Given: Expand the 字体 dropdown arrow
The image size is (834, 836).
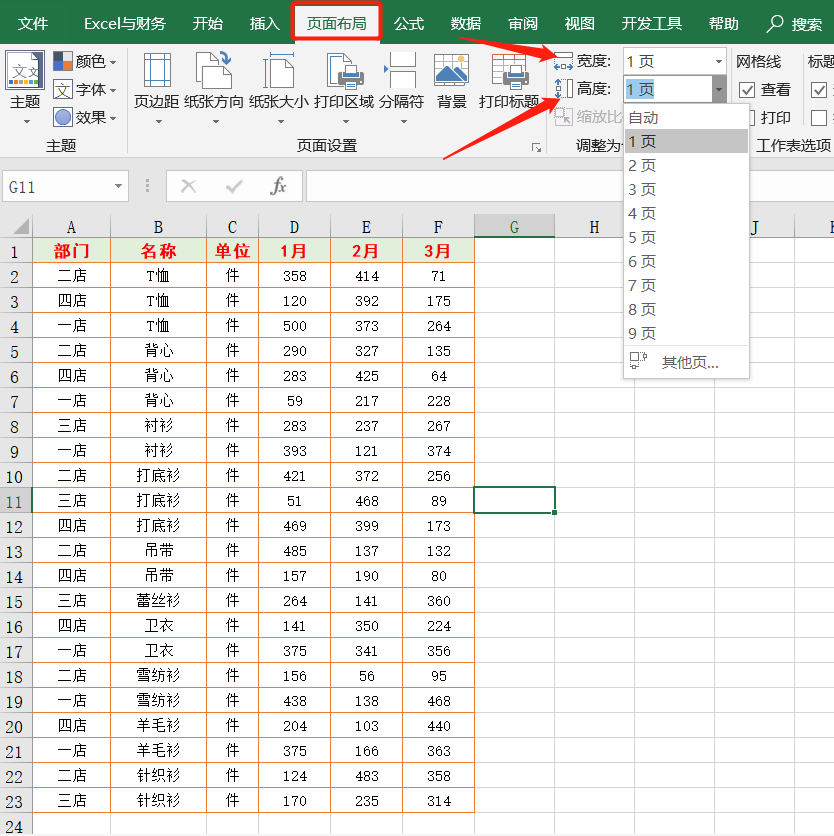Looking at the screenshot, I should point(113,91).
